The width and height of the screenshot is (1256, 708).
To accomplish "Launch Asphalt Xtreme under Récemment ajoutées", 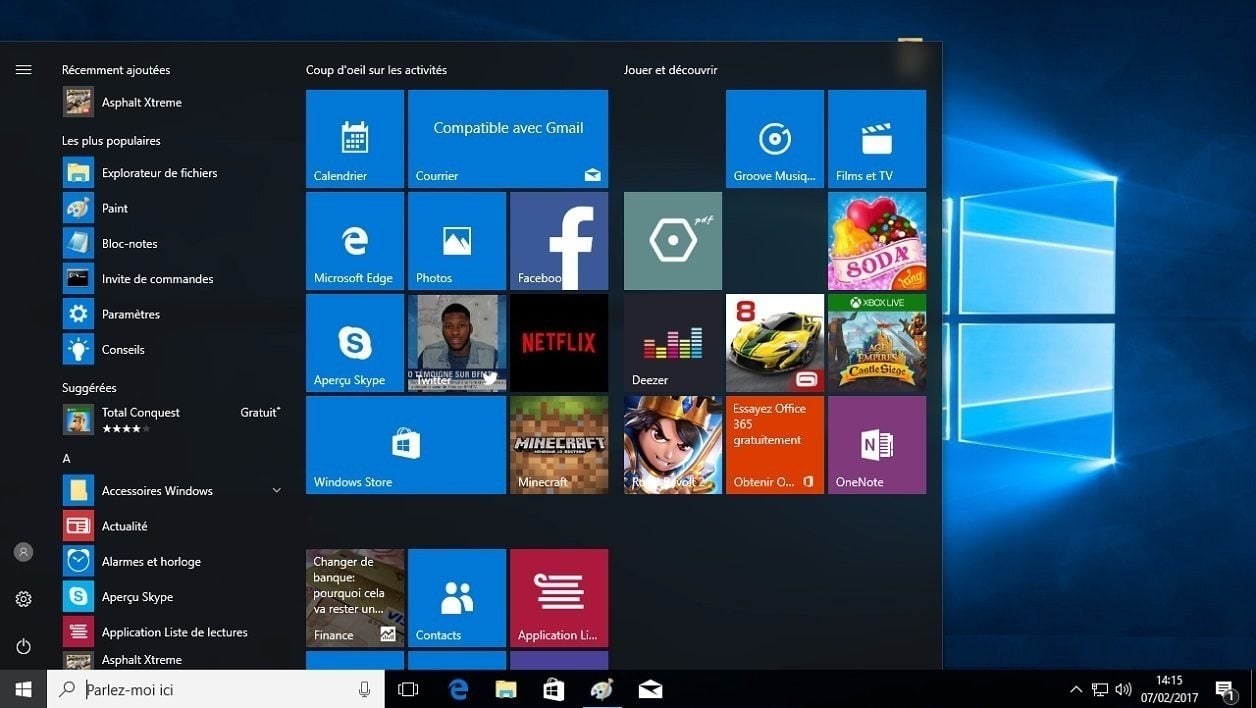I will click(172, 102).
